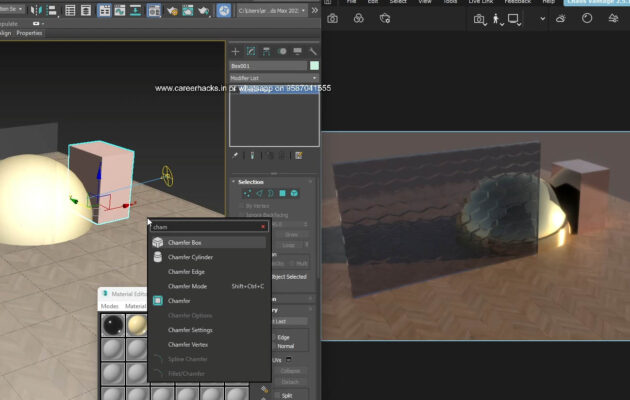The width and height of the screenshot is (630, 400).
Task: Open the Hierarchy panel tab
Action: (267, 51)
